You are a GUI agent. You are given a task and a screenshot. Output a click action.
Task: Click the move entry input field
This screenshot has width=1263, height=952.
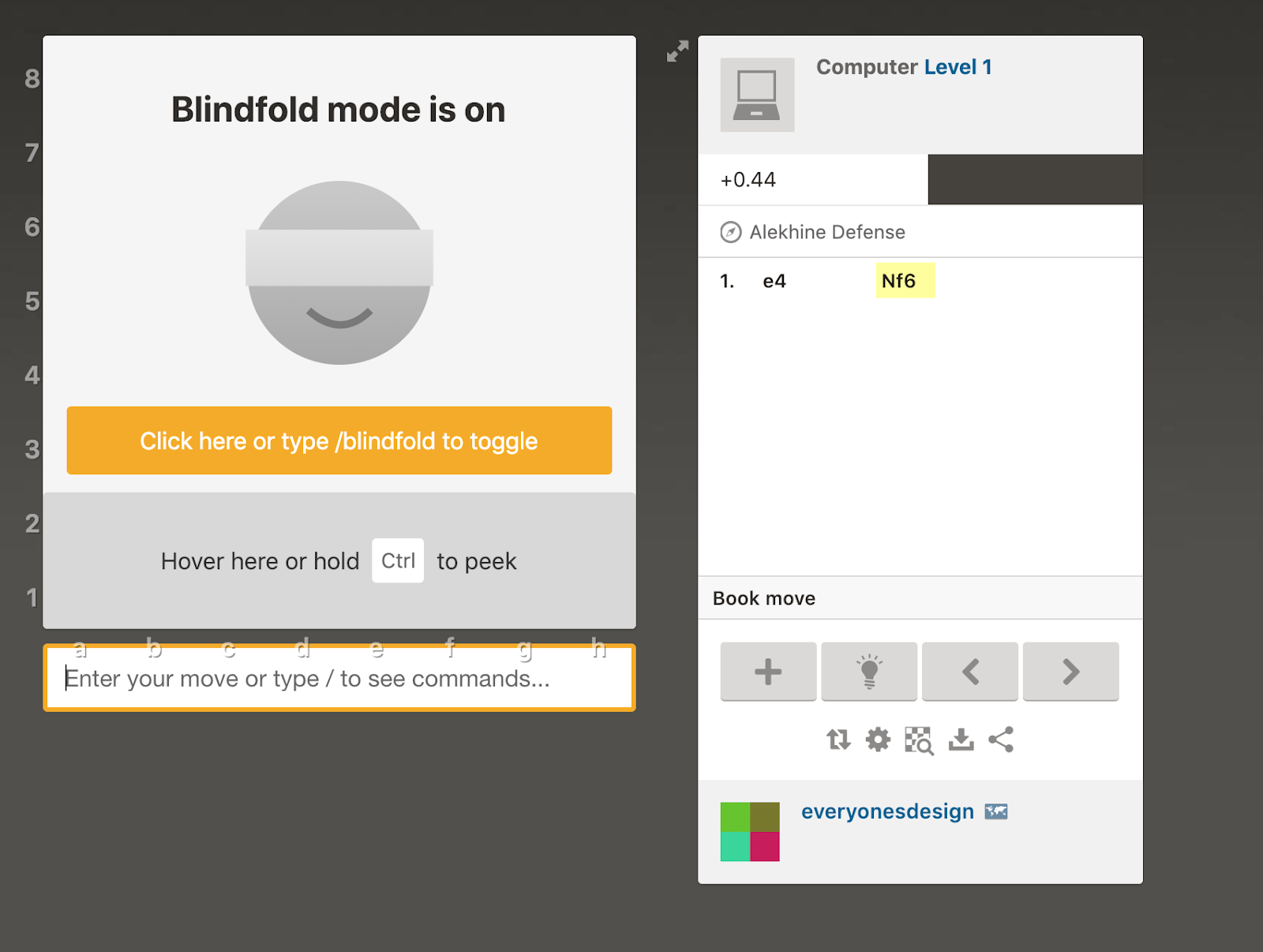[x=339, y=678]
